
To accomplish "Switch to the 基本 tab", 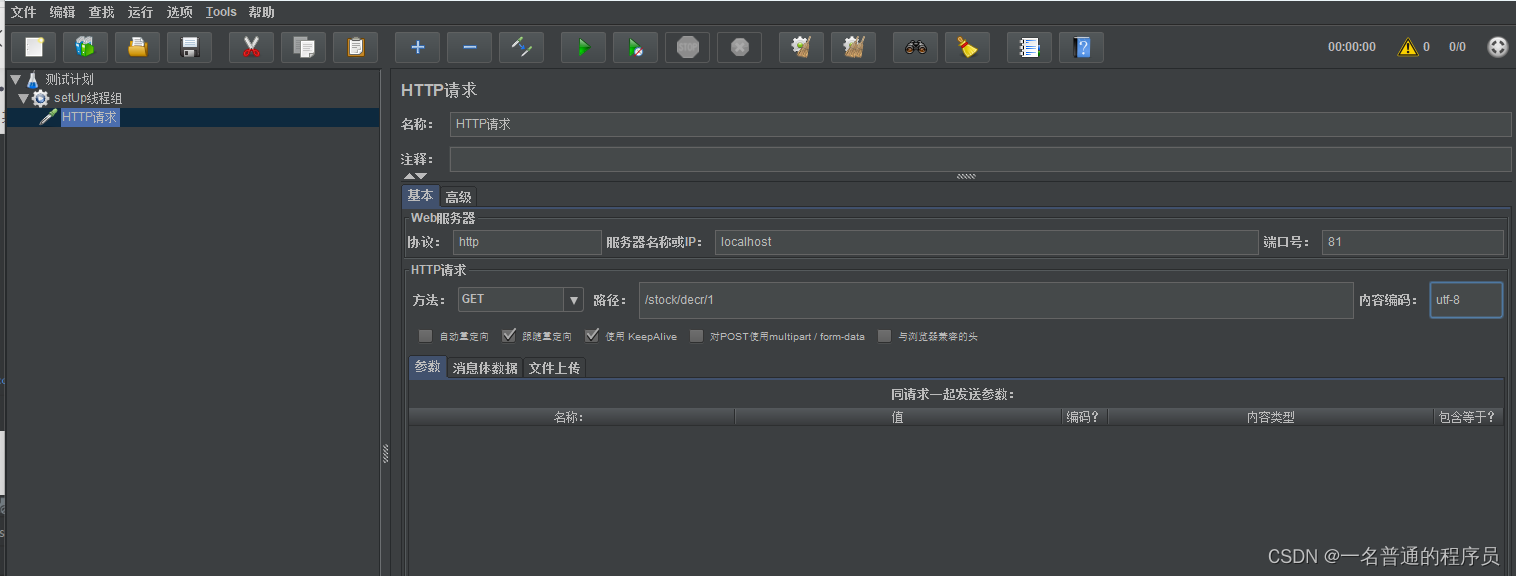I will click(420, 196).
